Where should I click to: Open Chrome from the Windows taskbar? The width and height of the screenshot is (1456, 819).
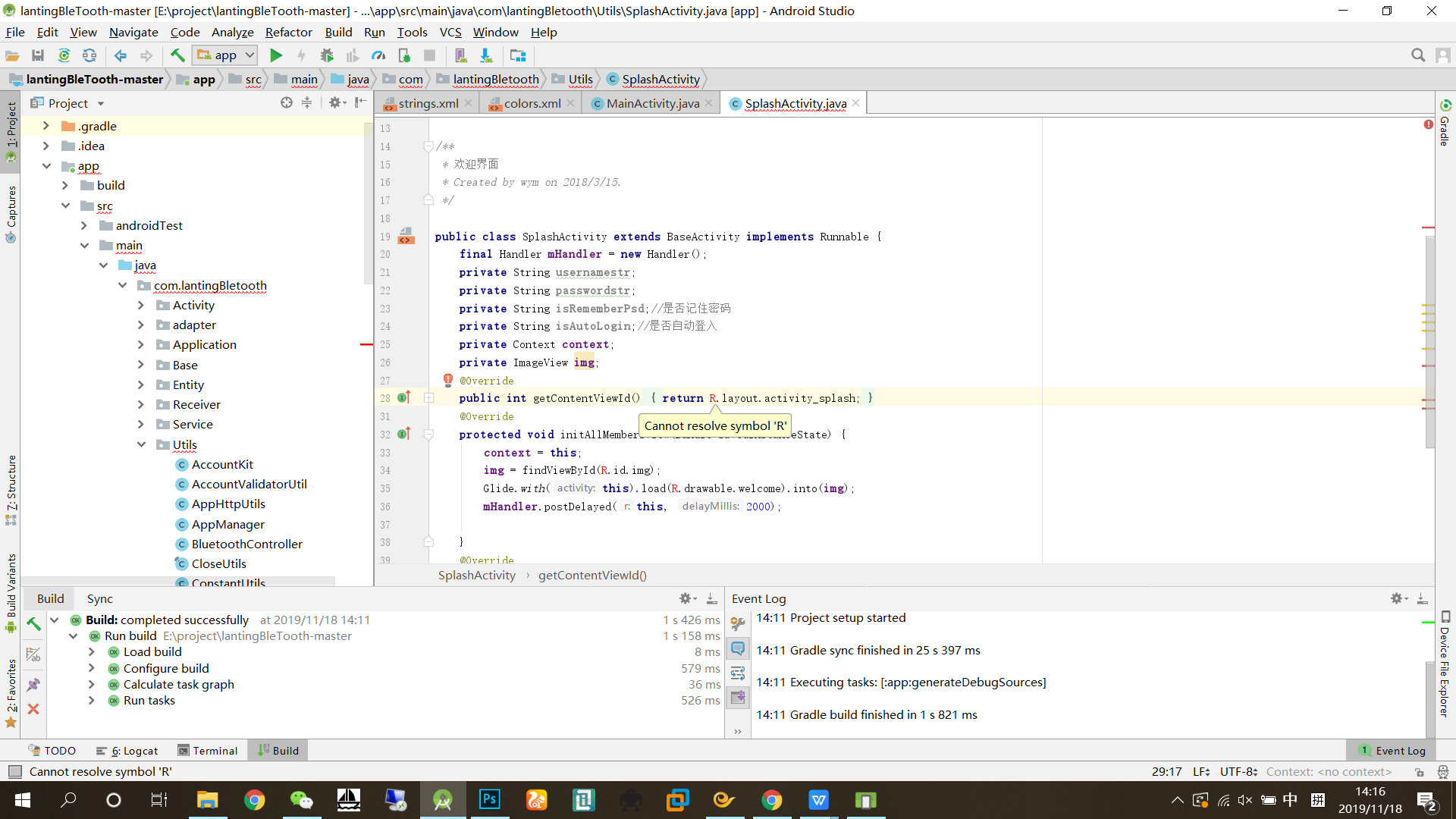pos(254,799)
